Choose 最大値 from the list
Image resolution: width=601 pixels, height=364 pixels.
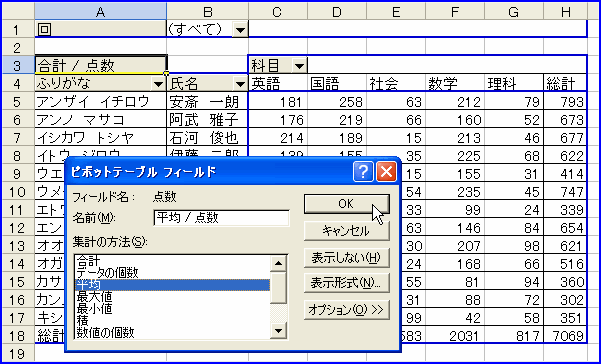tap(172, 297)
